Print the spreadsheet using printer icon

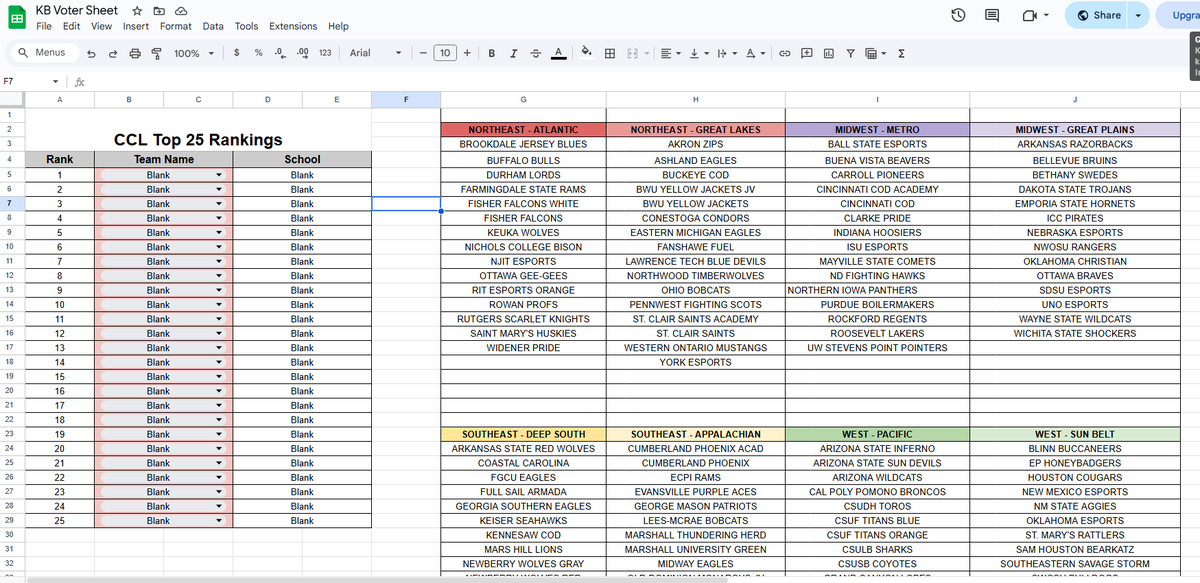pyautogui.click(x=134, y=53)
